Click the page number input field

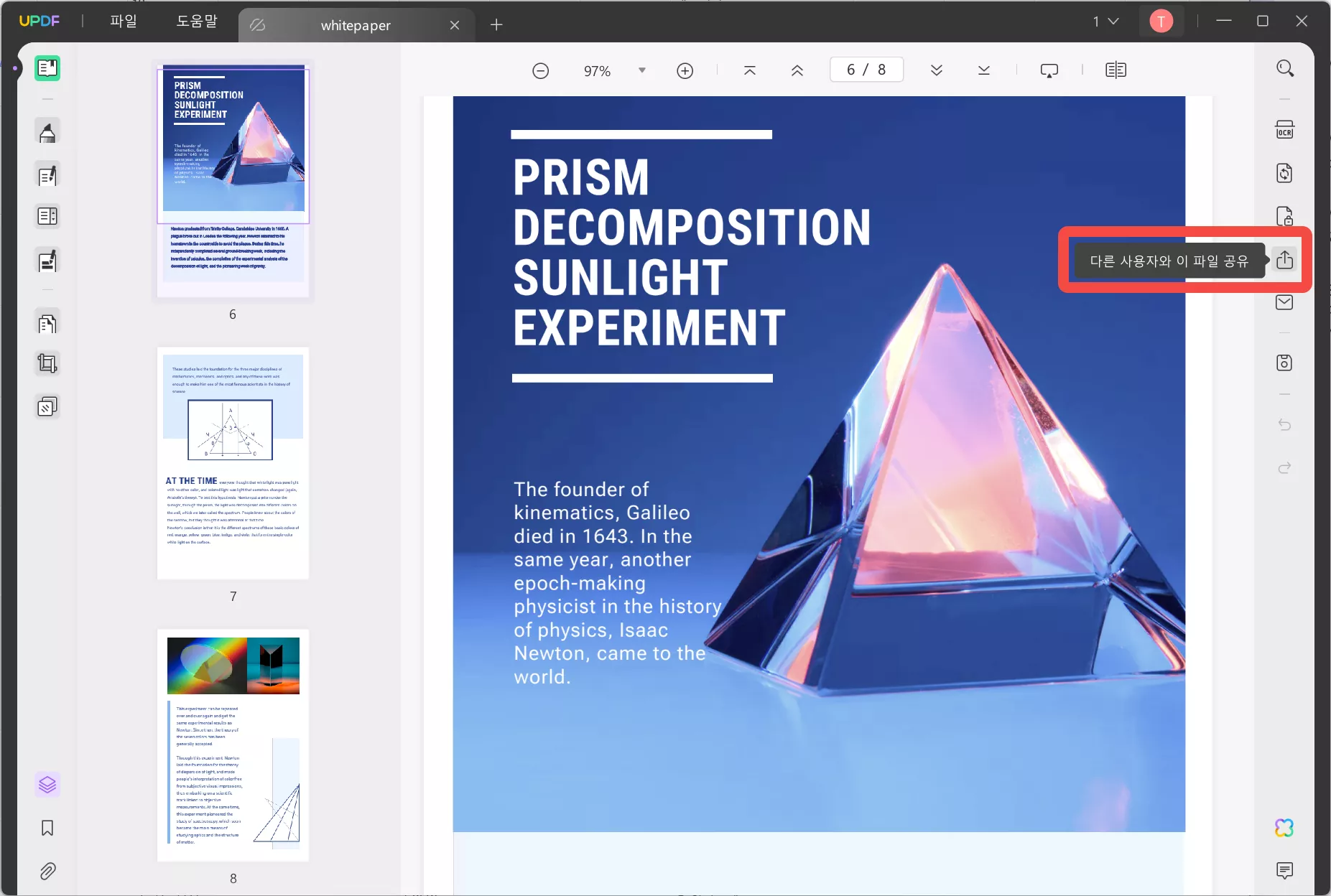(866, 70)
